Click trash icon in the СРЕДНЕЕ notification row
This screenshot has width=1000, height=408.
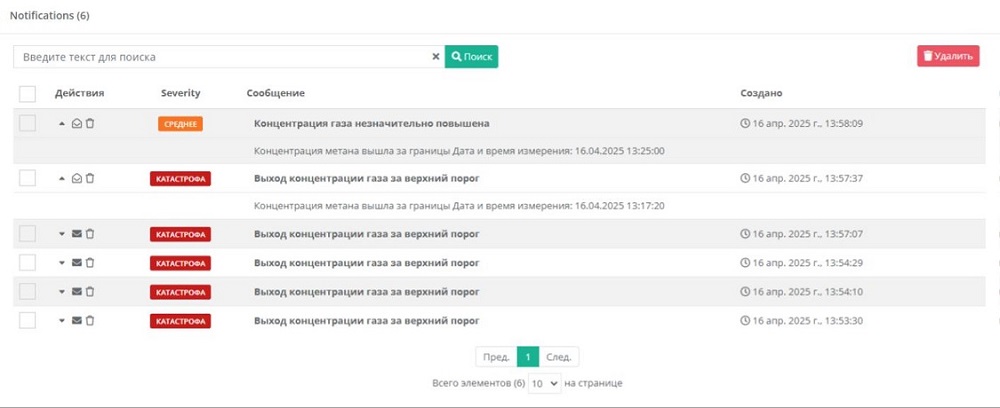tap(90, 124)
